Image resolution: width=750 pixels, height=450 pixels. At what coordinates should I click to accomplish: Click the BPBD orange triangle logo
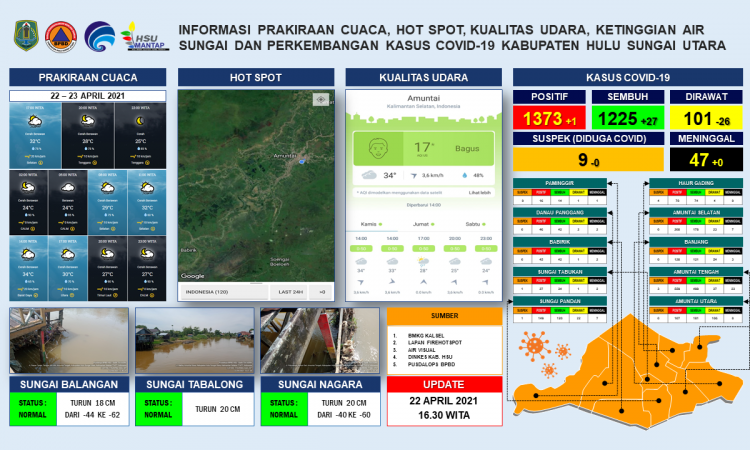(63, 34)
